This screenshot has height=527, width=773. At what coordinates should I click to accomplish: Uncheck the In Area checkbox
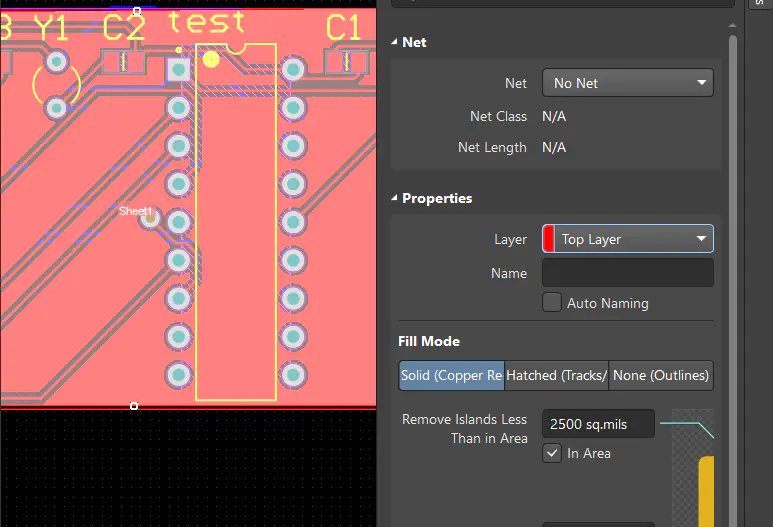(x=552, y=453)
